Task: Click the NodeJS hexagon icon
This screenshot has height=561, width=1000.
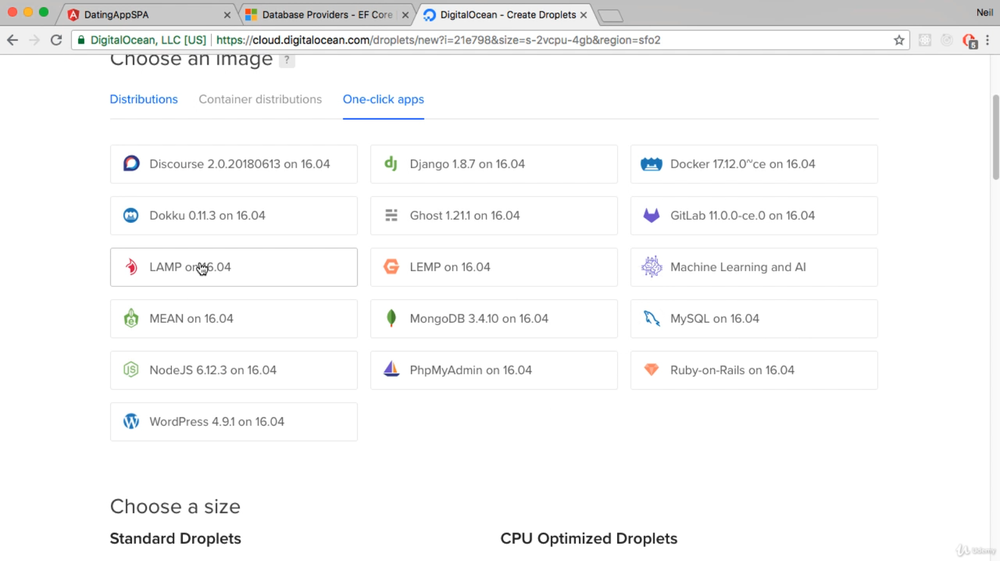Action: coord(131,370)
